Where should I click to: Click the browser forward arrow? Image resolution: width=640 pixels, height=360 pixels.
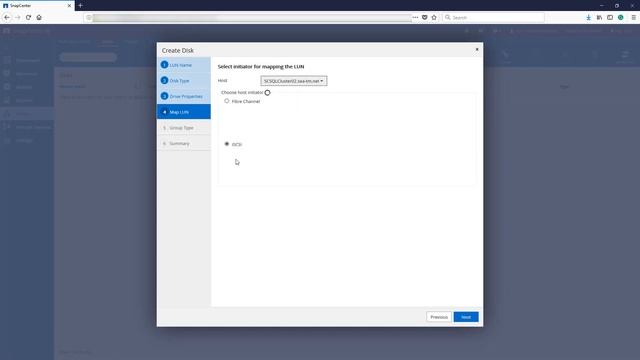click(18, 18)
